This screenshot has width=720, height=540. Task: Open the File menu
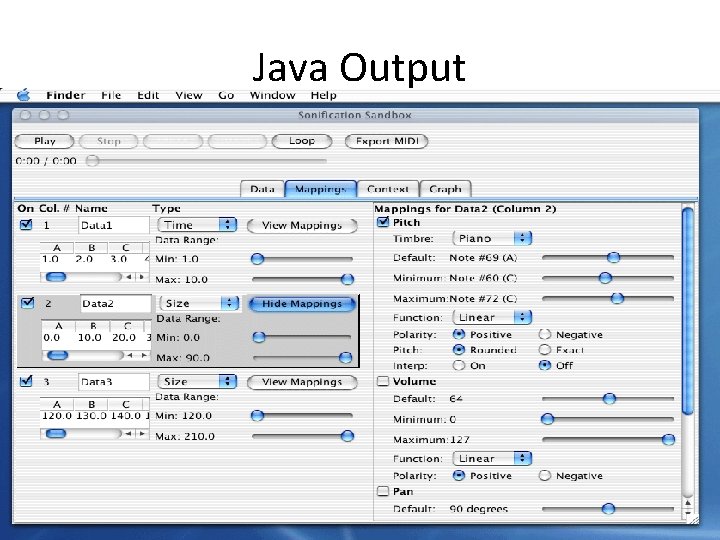111,96
